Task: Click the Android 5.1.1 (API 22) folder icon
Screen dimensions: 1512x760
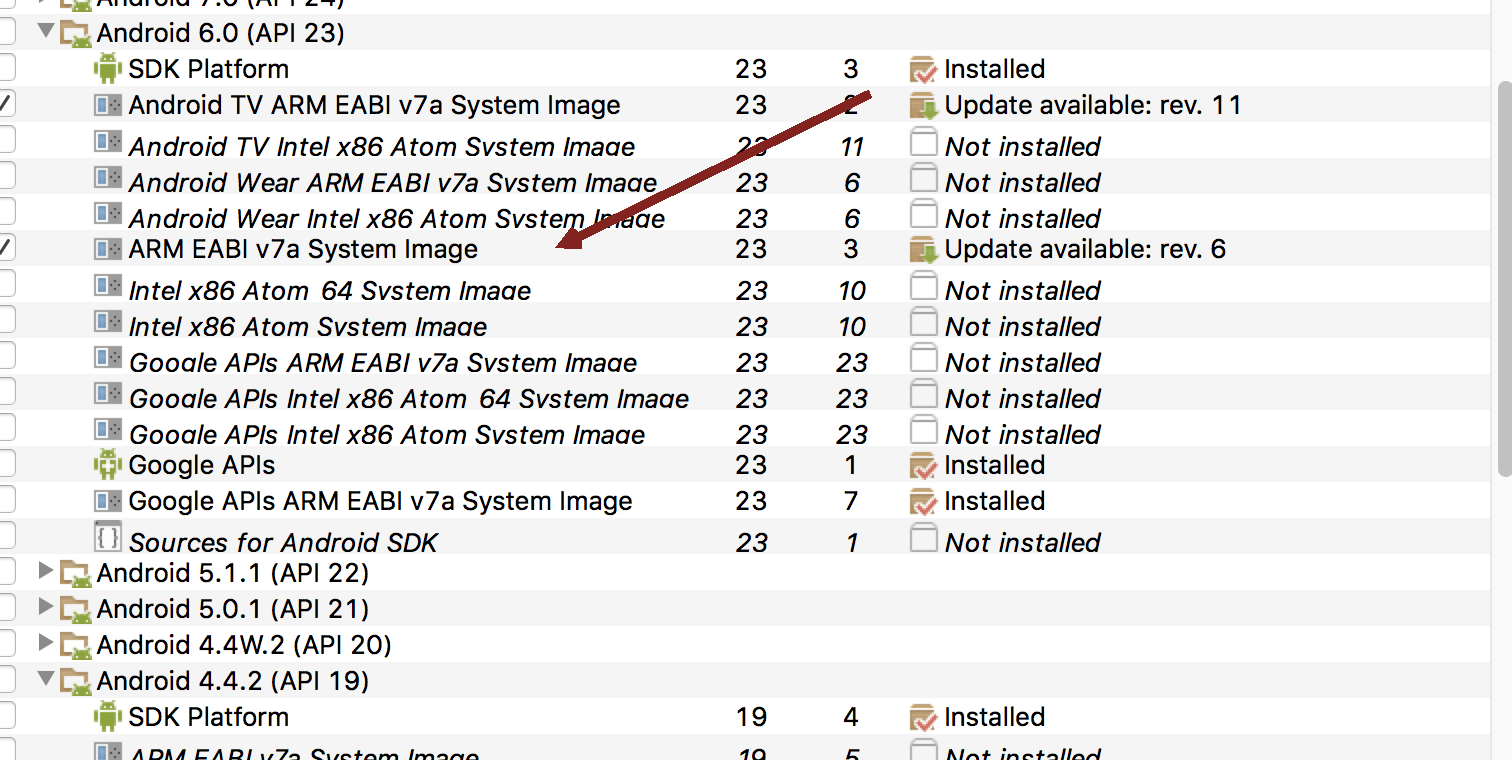Action: pos(75,573)
